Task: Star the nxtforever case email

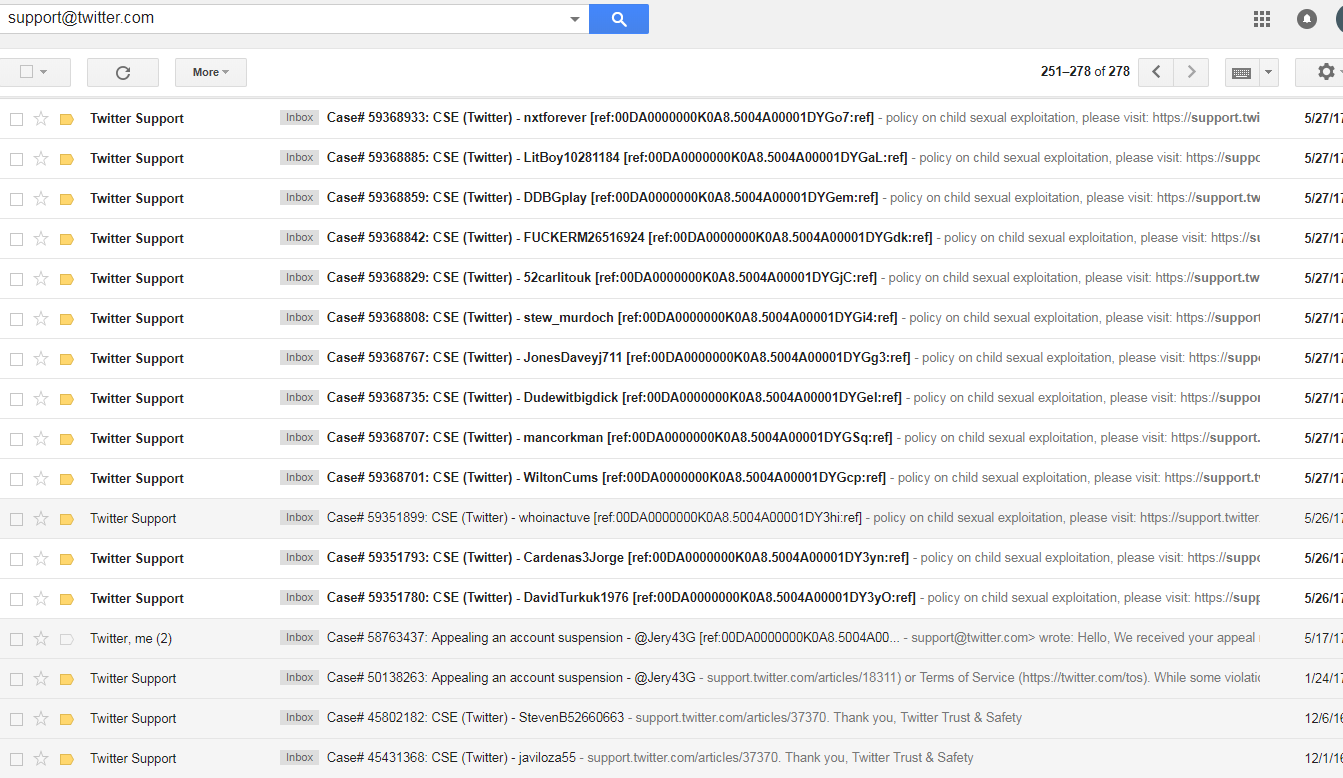Action: click(41, 118)
